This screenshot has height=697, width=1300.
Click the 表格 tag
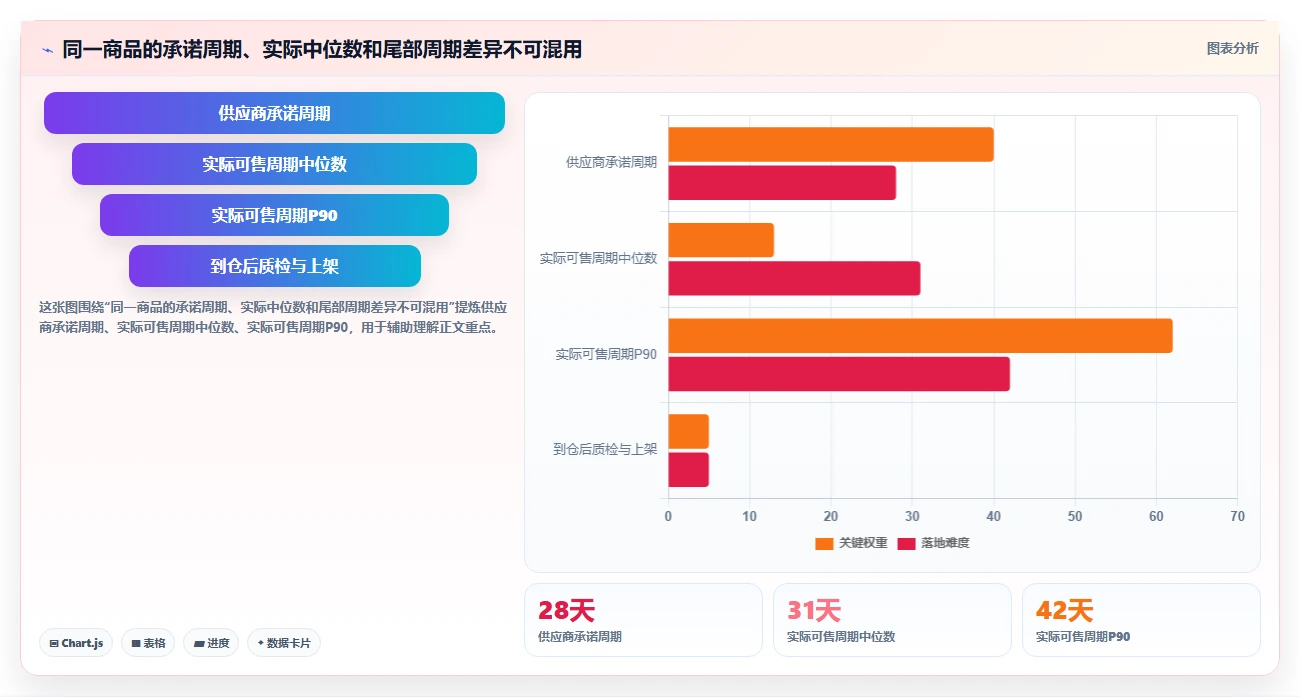(x=148, y=643)
